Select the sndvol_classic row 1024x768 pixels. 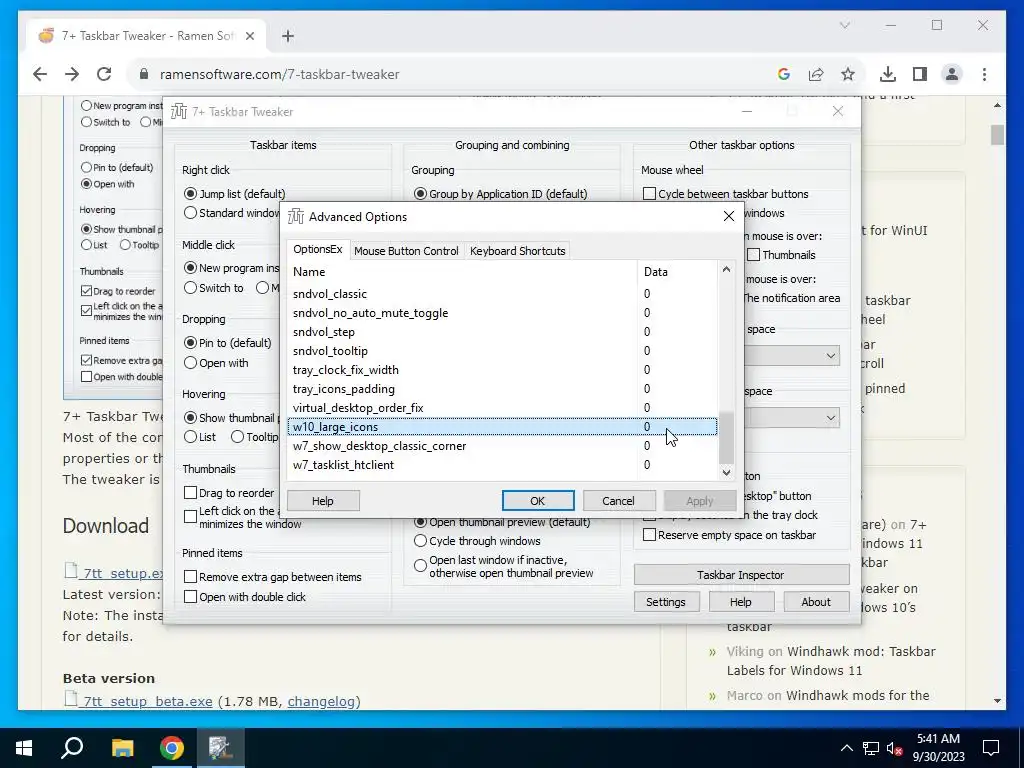[x=502, y=294]
